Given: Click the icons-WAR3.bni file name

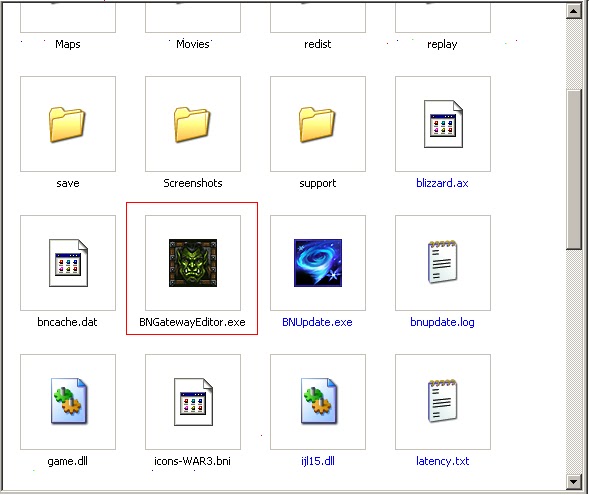Looking at the screenshot, I should click(x=192, y=461).
